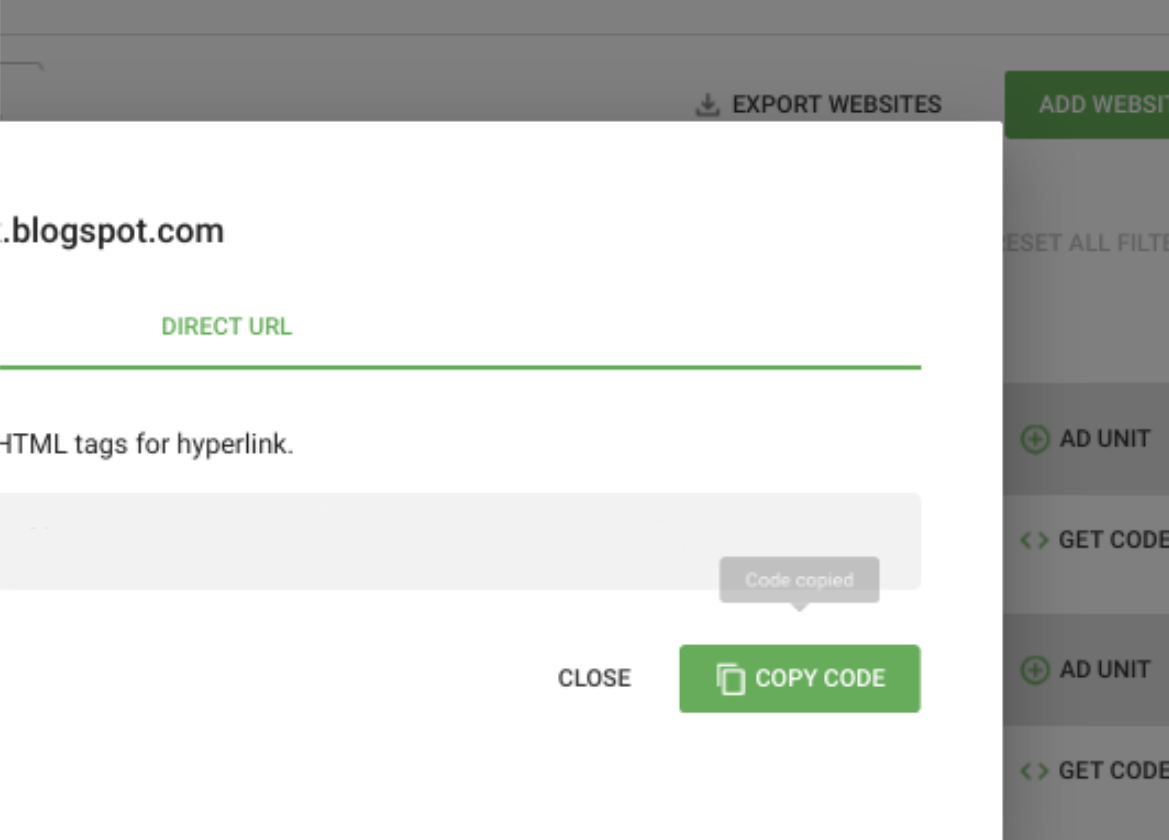
Task: Switch to the DIRECT URL tab
Action: [227, 326]
